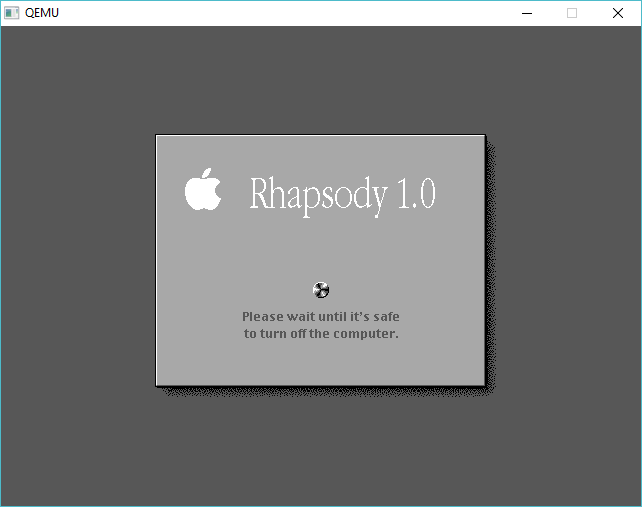Click the "to turn off the computer." line

pos(321,334)
